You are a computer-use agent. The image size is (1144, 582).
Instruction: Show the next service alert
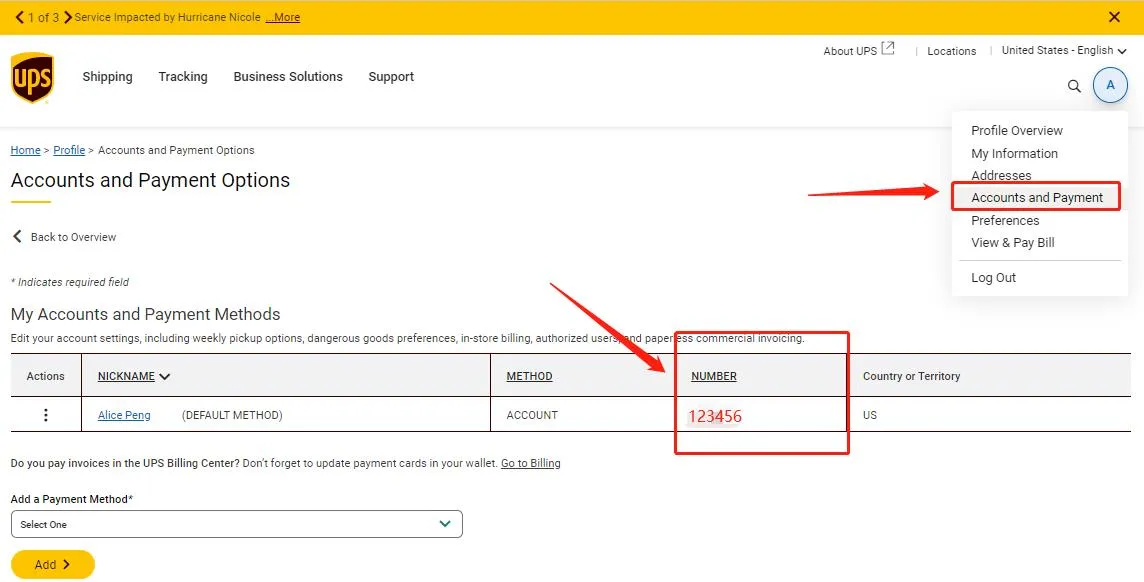[x=68, y=17]
